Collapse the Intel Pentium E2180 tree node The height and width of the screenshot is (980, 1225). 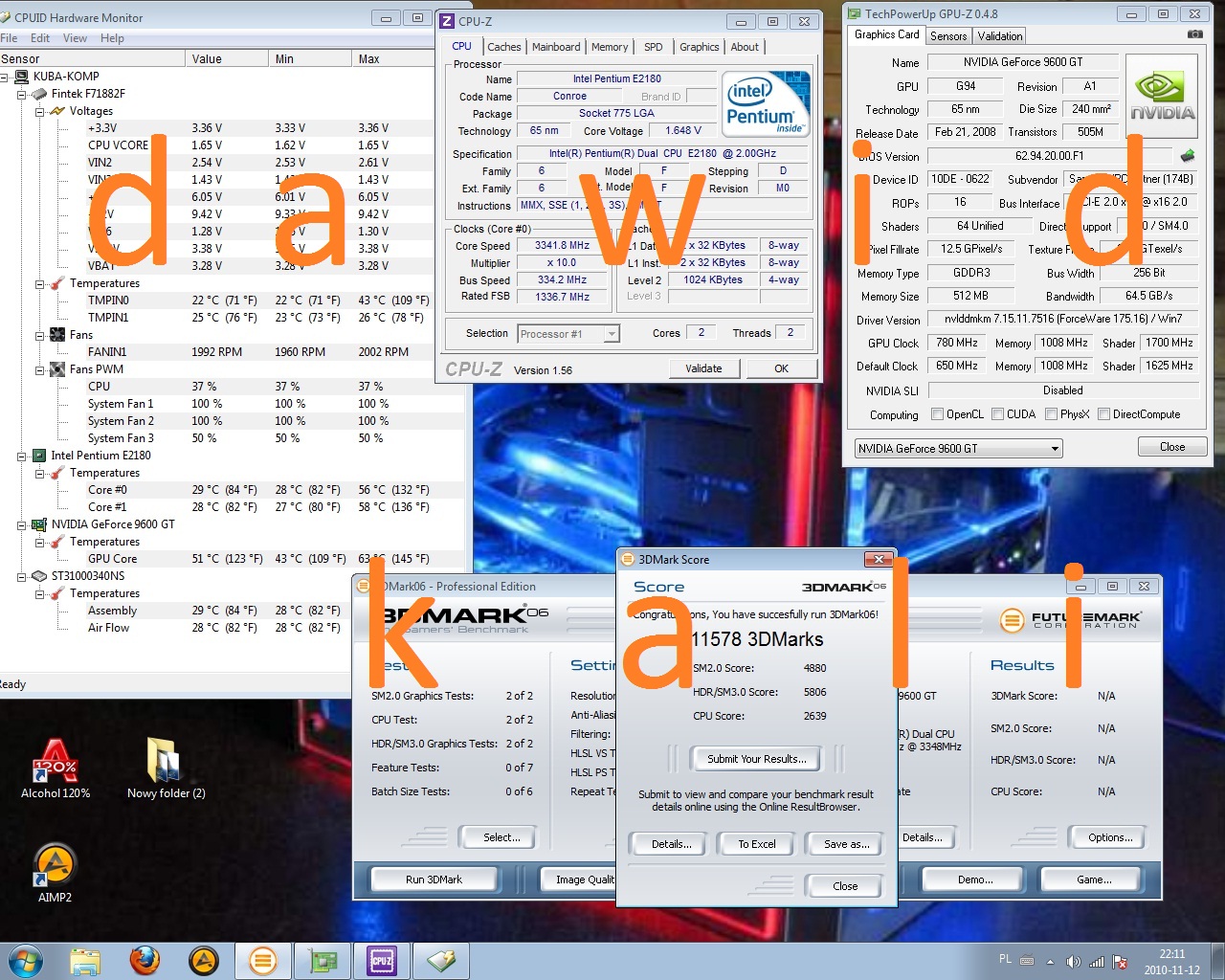pos(22,456)
